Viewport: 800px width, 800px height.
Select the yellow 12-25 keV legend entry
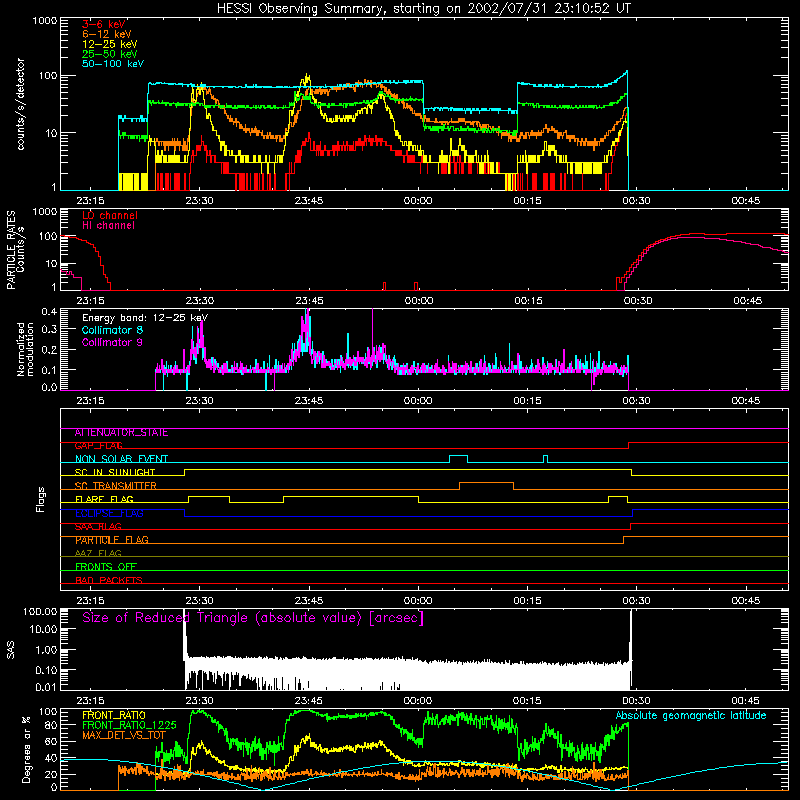(x=110, y=44)
